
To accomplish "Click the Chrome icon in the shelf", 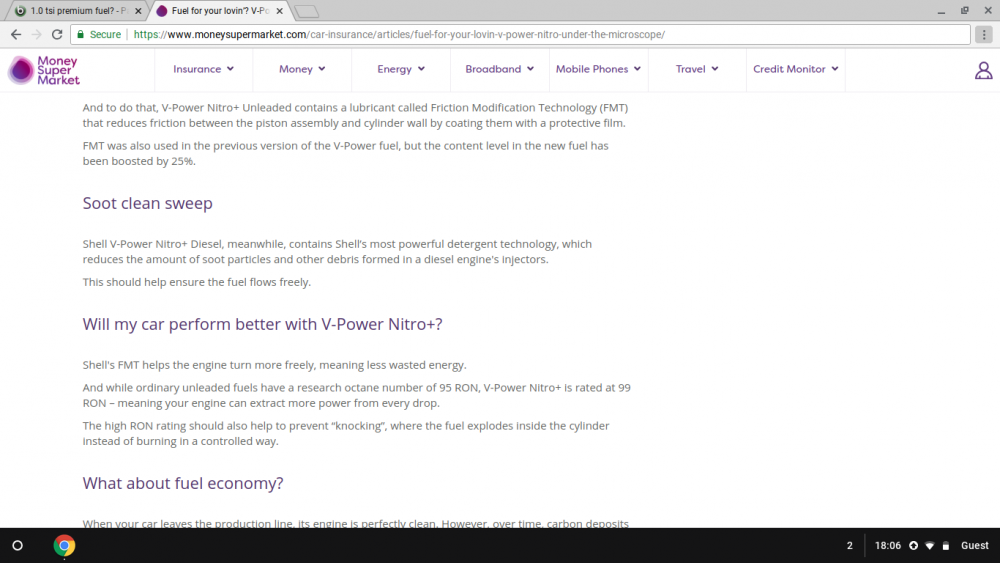I will (64, 546).
